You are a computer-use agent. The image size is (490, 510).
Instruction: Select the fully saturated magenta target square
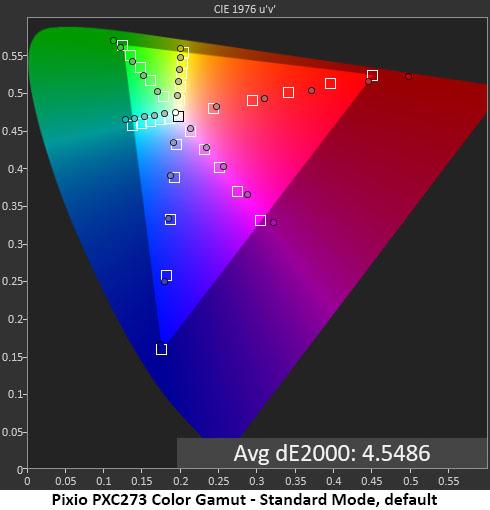coord(260,220)
